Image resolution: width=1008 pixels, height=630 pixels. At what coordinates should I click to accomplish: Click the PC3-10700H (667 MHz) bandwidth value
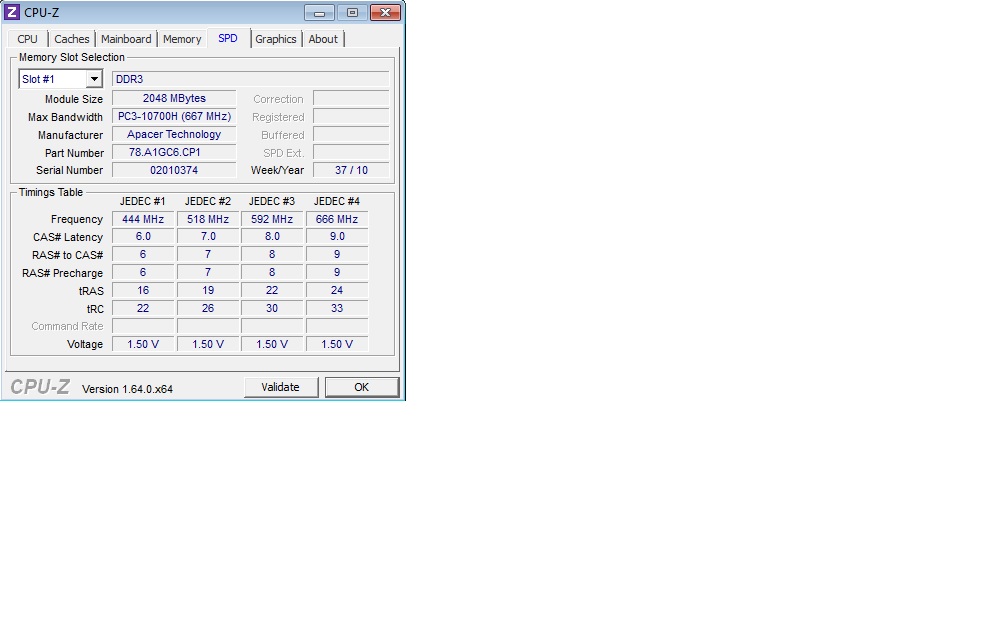tap(174, 116)
